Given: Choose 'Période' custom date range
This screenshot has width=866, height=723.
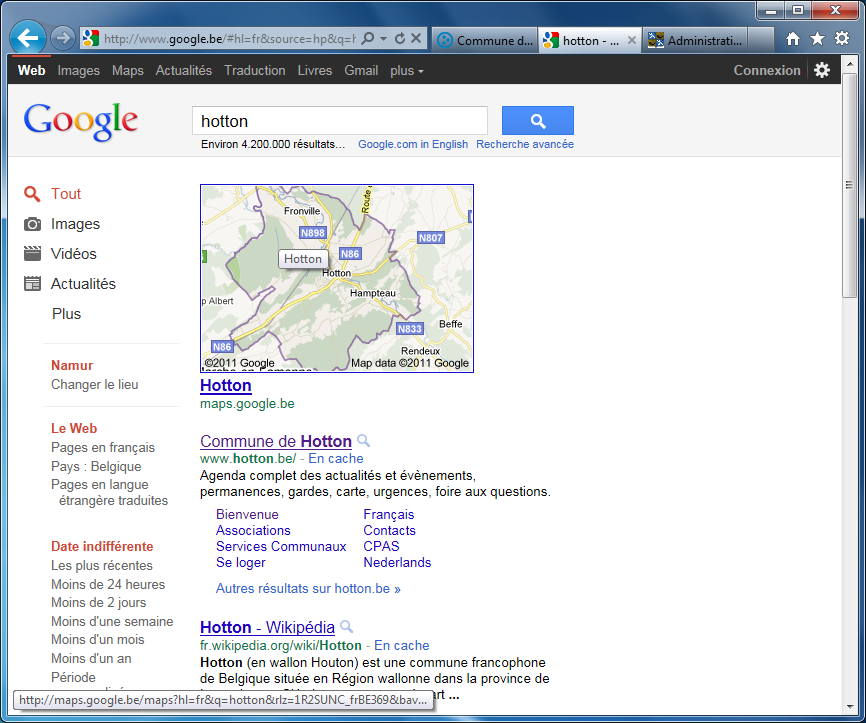Looking at the screenshot, I should coord(73,677).
